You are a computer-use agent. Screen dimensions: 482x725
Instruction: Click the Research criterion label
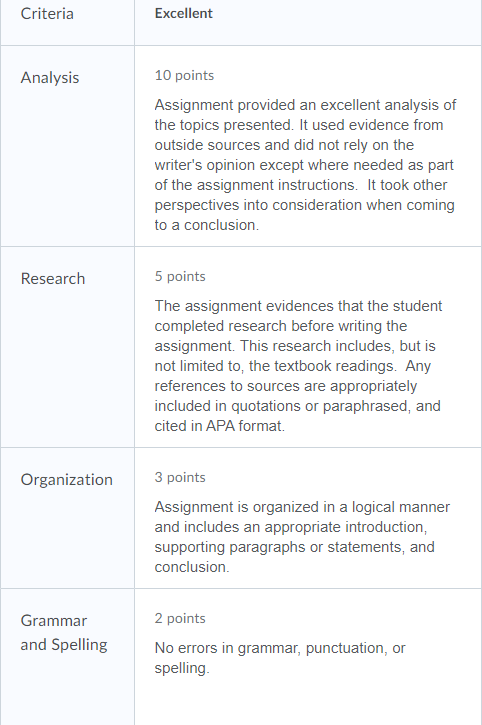[53, 279]
